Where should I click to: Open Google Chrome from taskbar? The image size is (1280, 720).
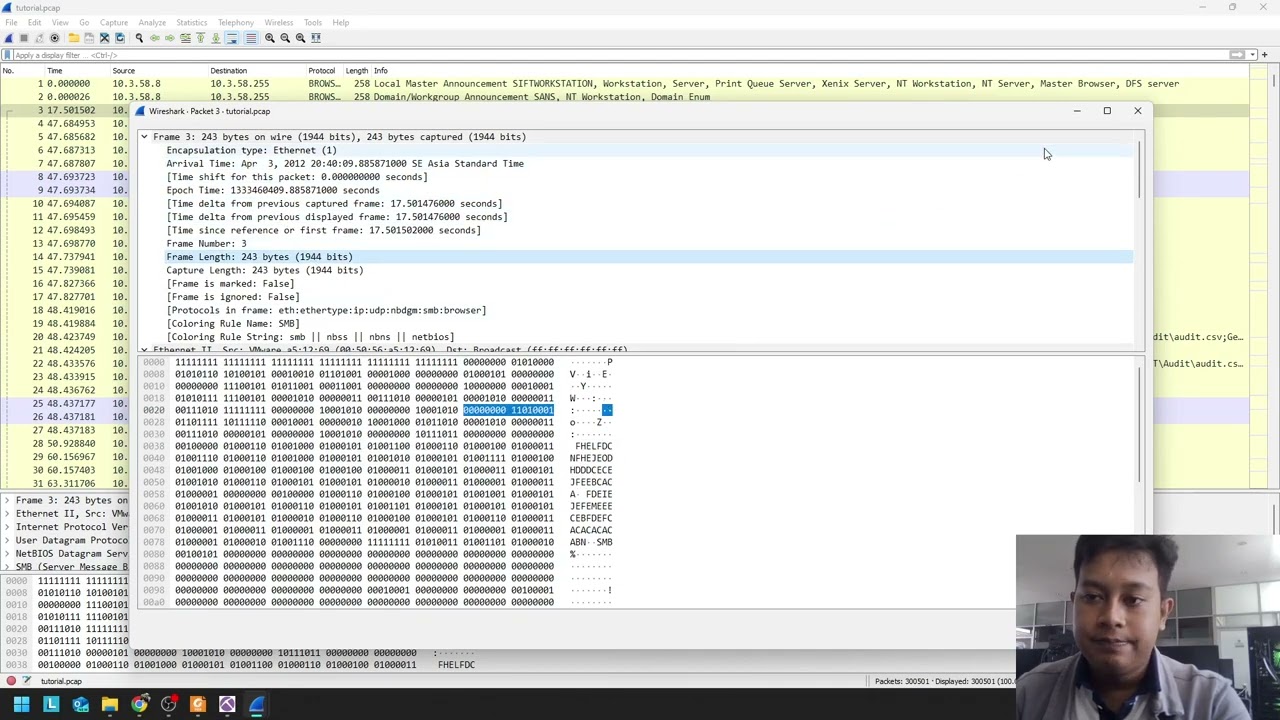(139, 705)
